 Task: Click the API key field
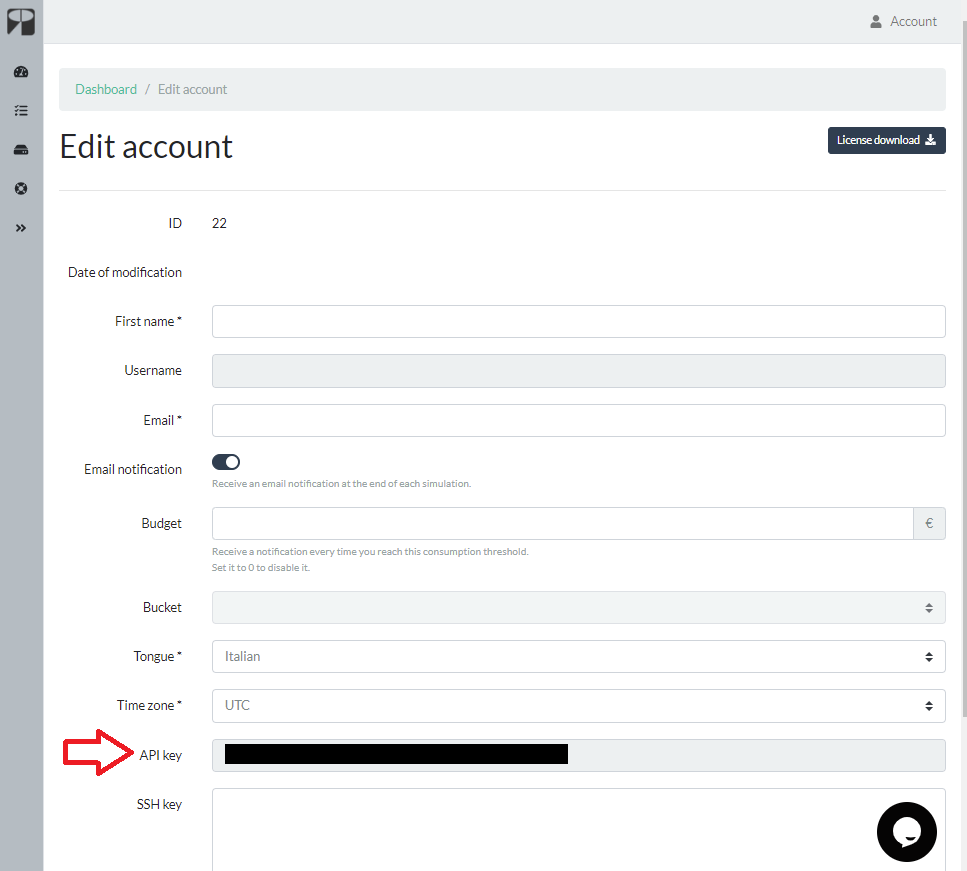click(x=578, y=756)
